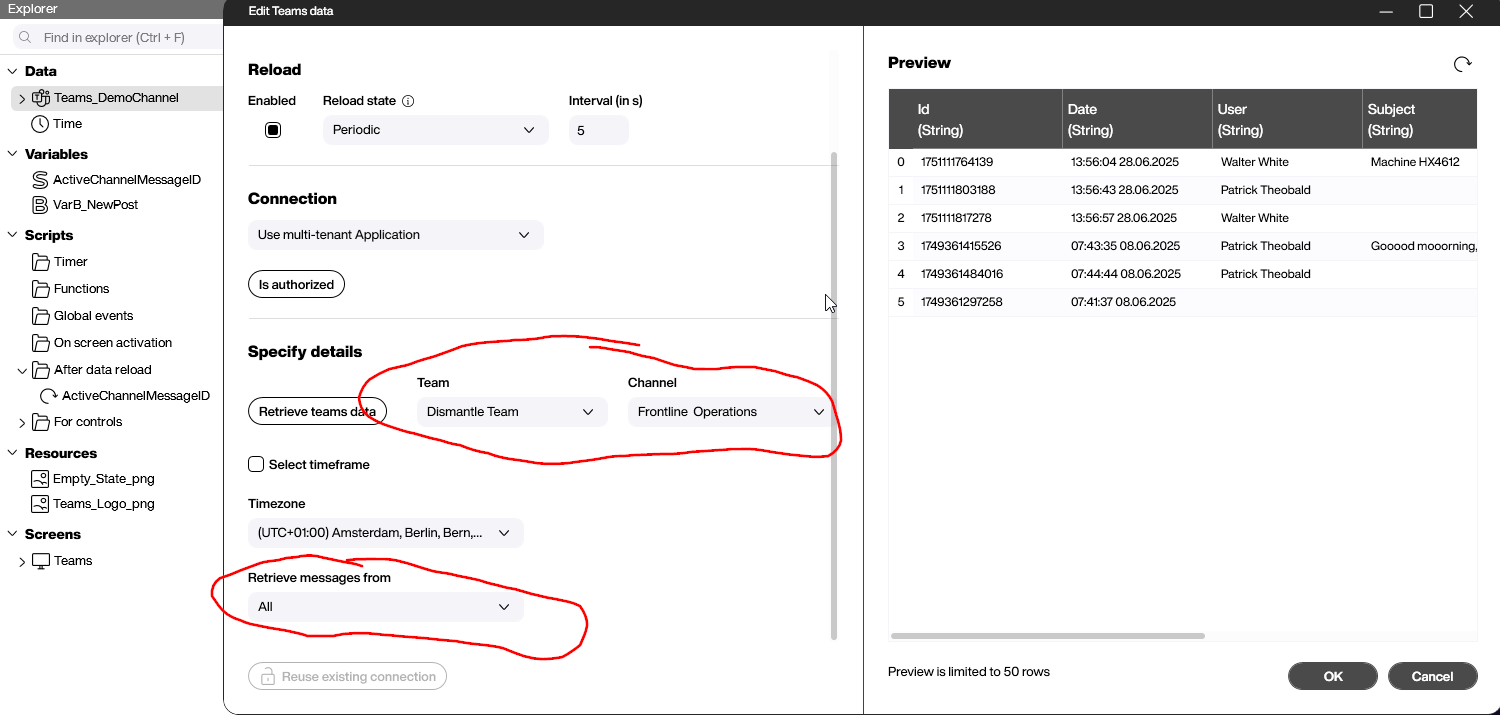Click the folder icon beside For controls
Viewport: 1500px width, 715px height.
coord(40,422)
